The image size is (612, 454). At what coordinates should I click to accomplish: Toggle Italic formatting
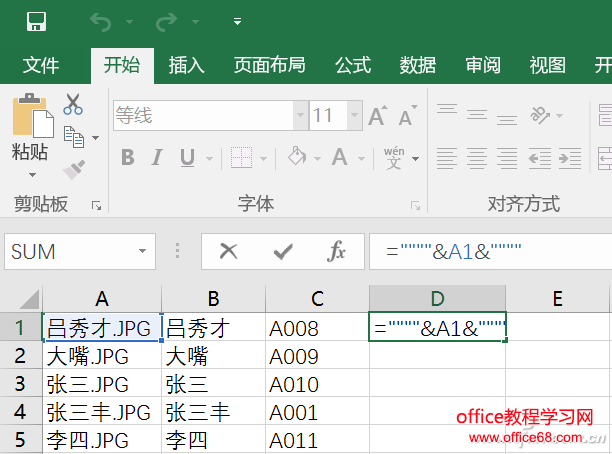(x=157, y=158)
